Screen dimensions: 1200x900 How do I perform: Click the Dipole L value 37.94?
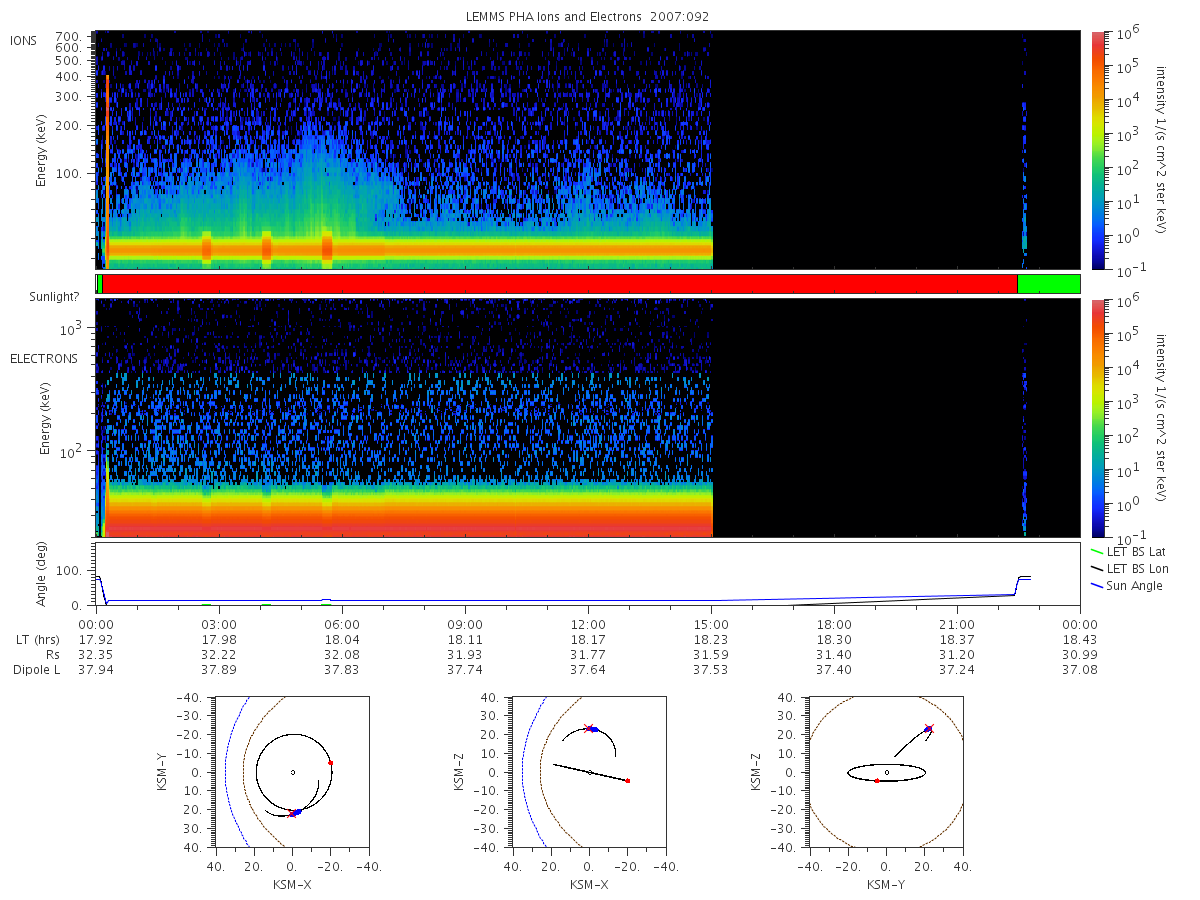pyautogui.click(x=96, y=670)
